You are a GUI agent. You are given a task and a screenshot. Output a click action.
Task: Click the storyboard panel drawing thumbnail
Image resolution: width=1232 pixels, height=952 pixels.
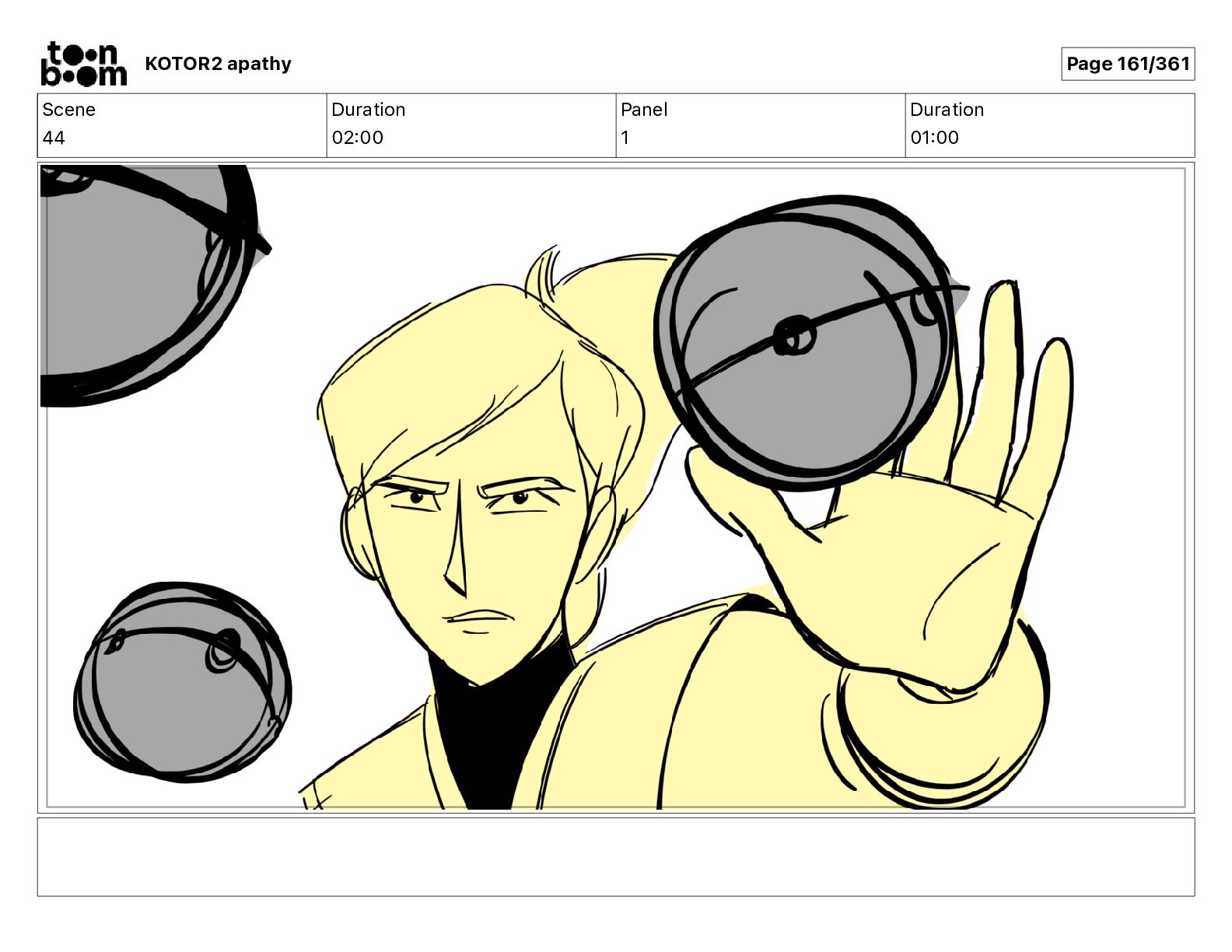(616, 488)
